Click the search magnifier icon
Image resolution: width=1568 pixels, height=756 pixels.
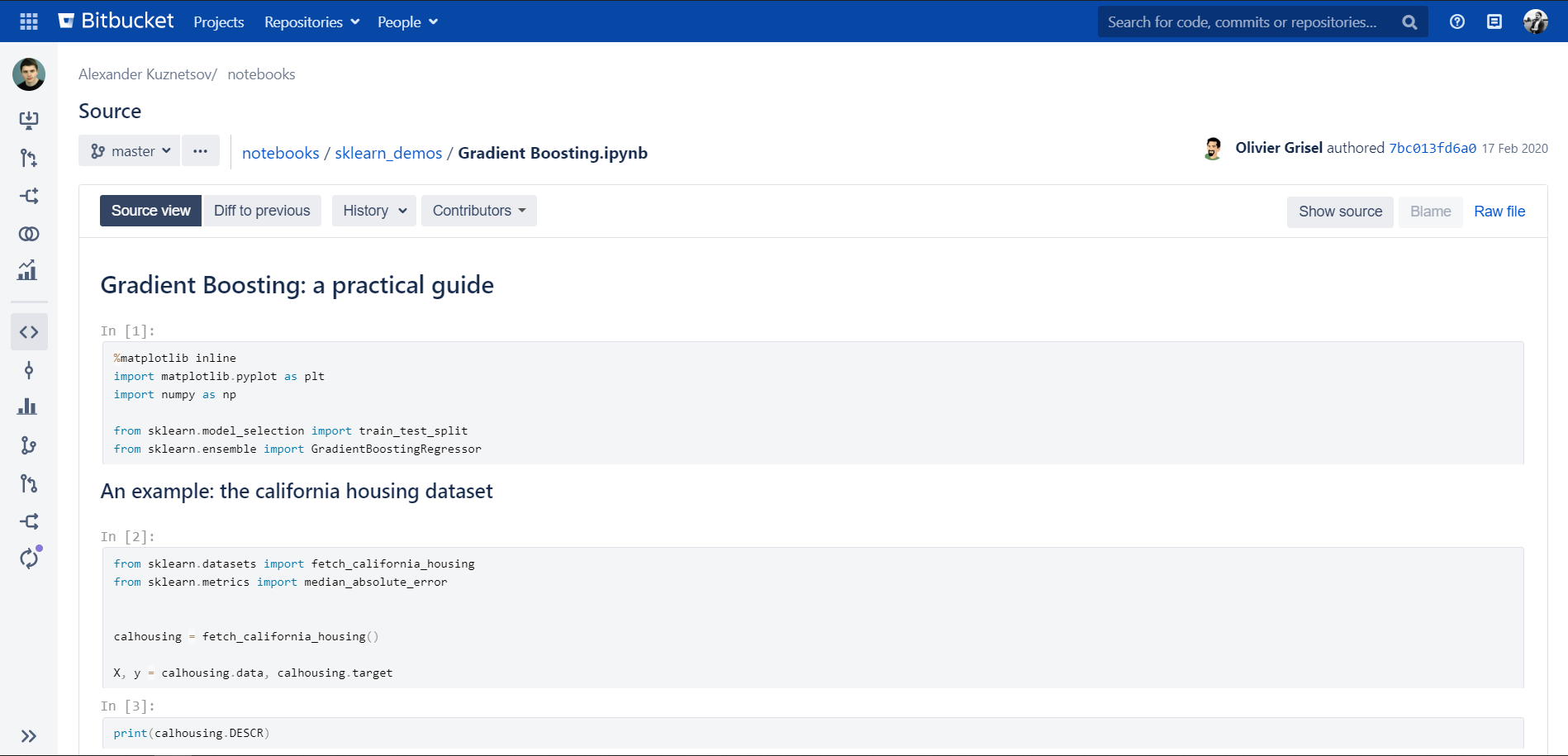(x=1409, y=22)
